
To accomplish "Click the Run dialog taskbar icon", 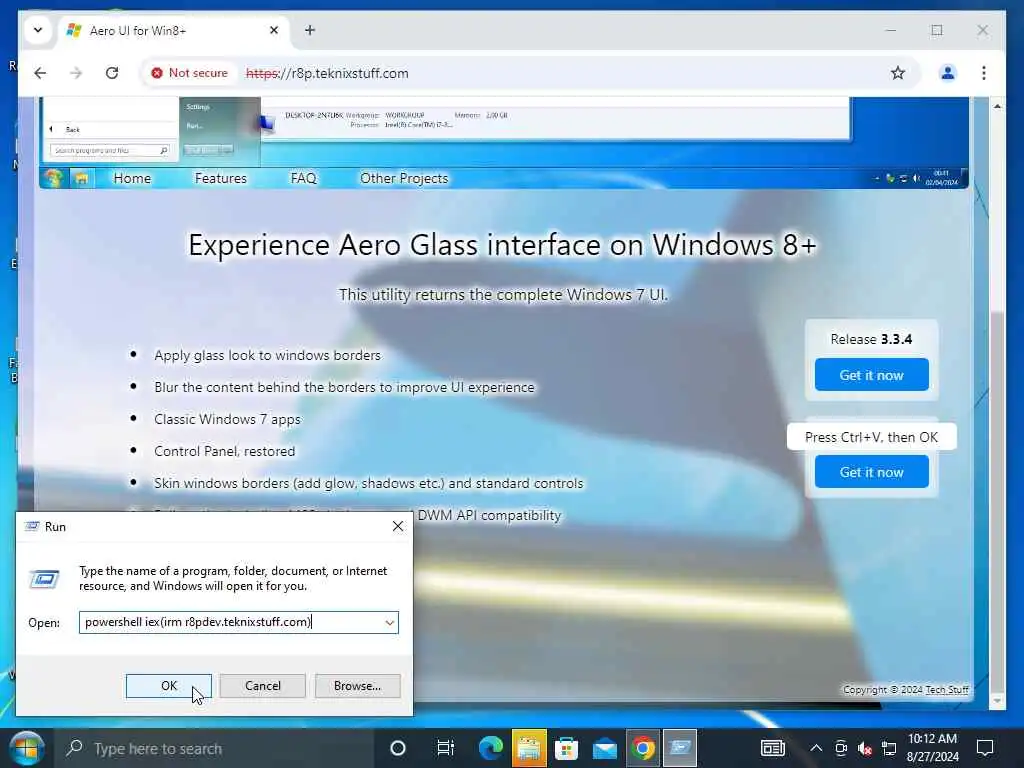I will click(680, 748).
